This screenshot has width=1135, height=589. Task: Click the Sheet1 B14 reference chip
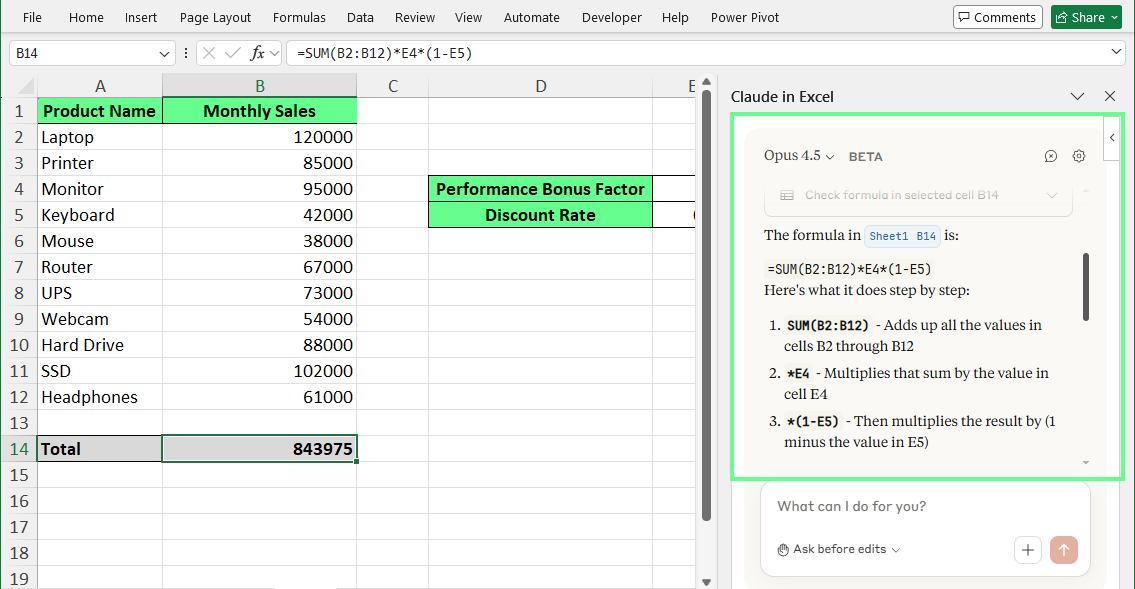(x=901, y=235)
